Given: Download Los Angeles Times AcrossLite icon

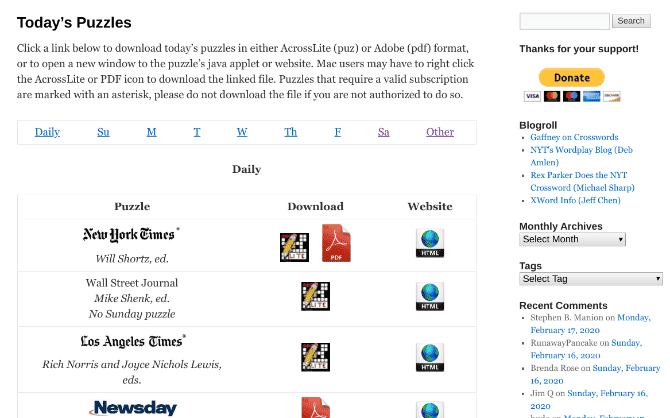Looking at the screenshot, I should [315, 357].
